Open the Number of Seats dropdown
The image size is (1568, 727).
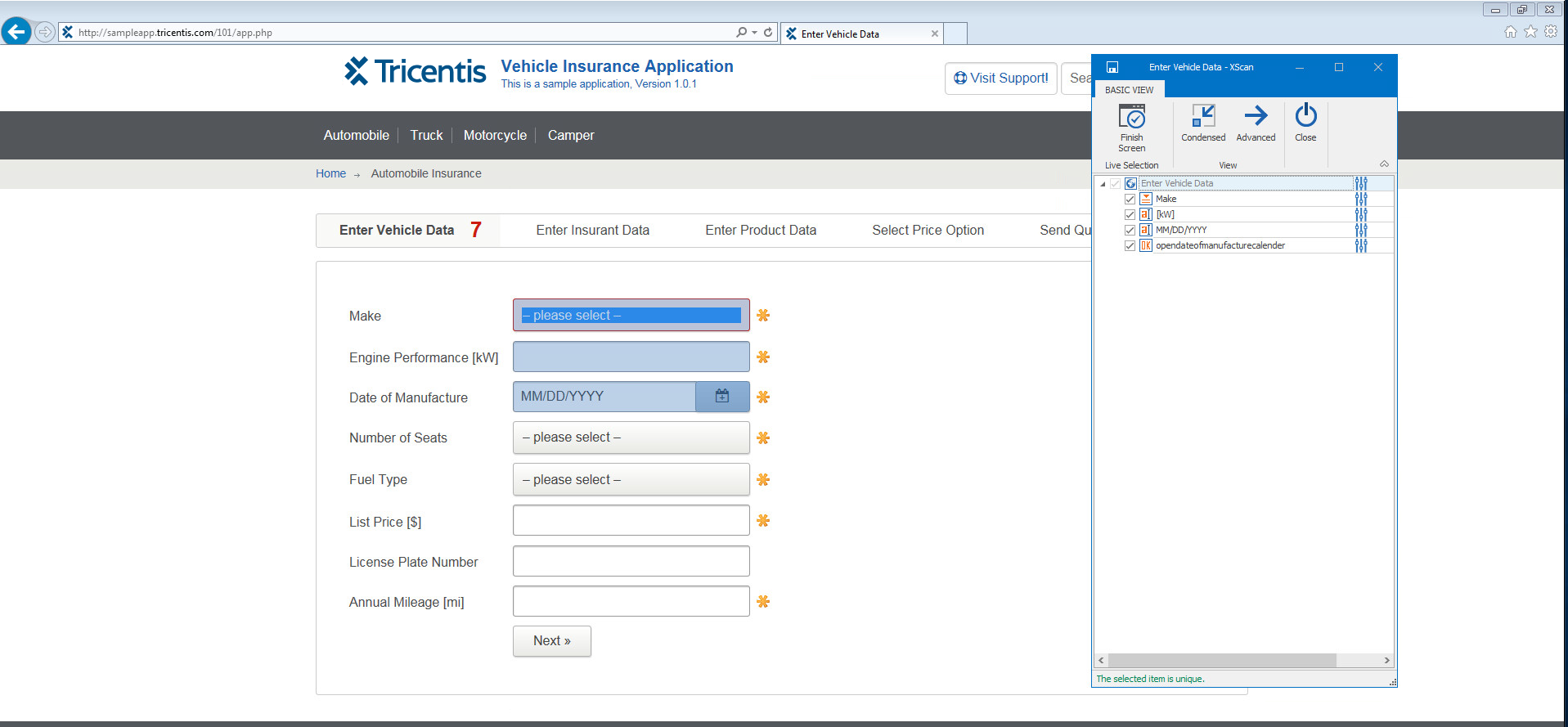point(631,438)
